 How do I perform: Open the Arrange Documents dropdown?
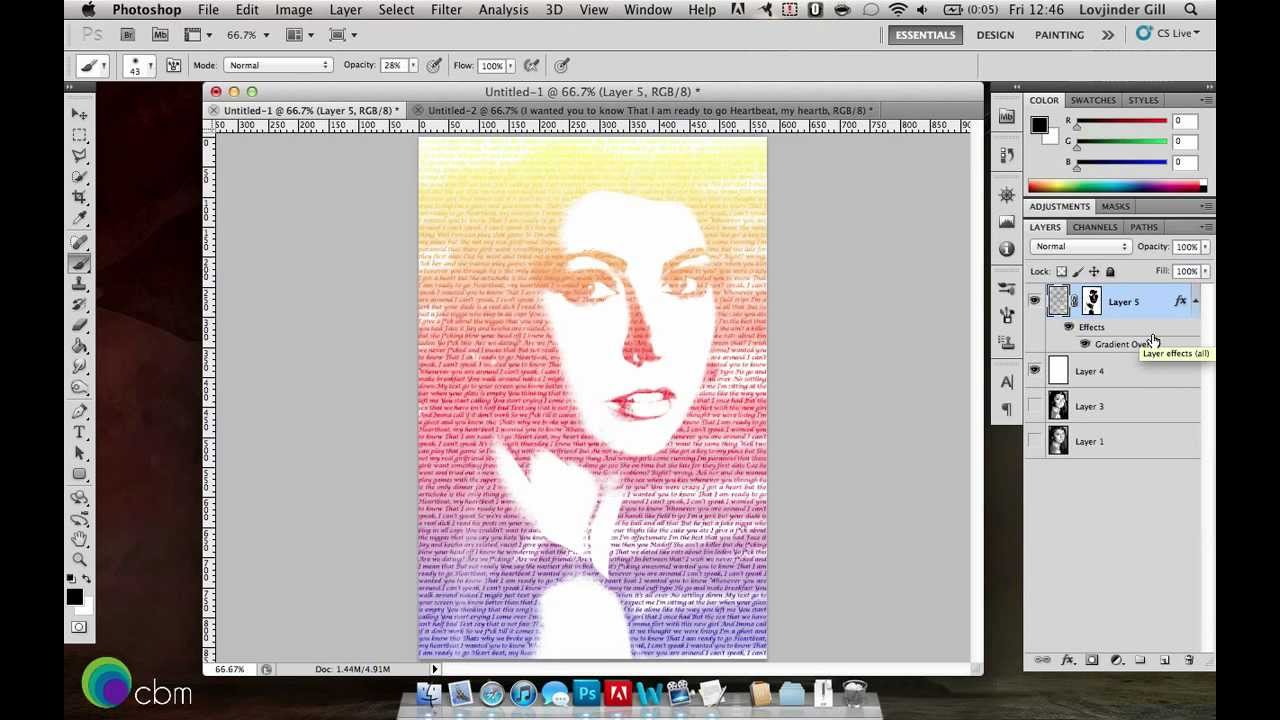click(300, 35)
